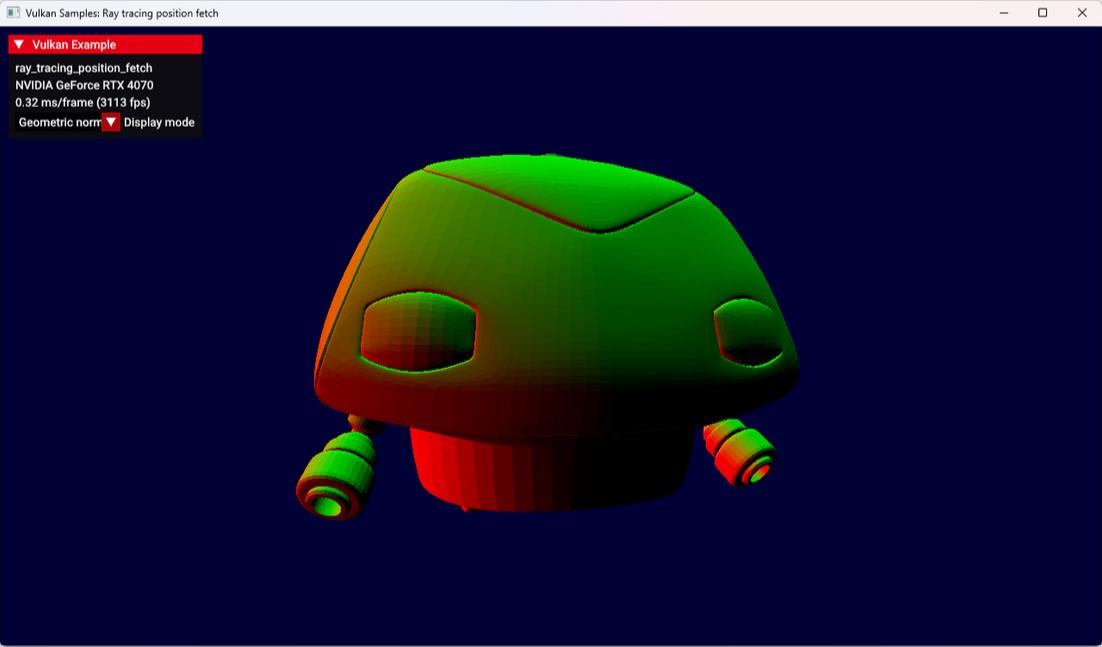
Task: Click the ms/frame fps counter text
Action: tap(82, 102)
